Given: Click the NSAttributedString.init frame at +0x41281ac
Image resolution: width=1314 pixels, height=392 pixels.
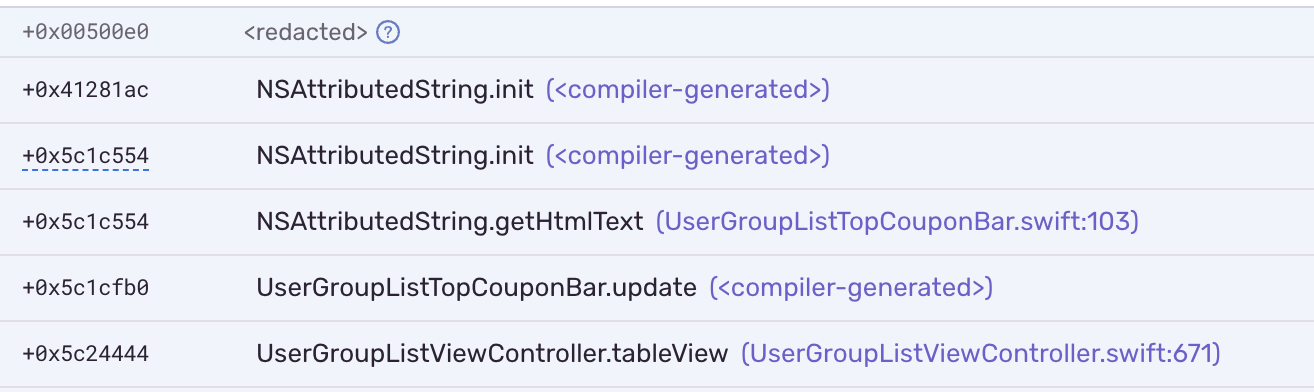Looking at the screenshot, I should (x=395, y=90).
